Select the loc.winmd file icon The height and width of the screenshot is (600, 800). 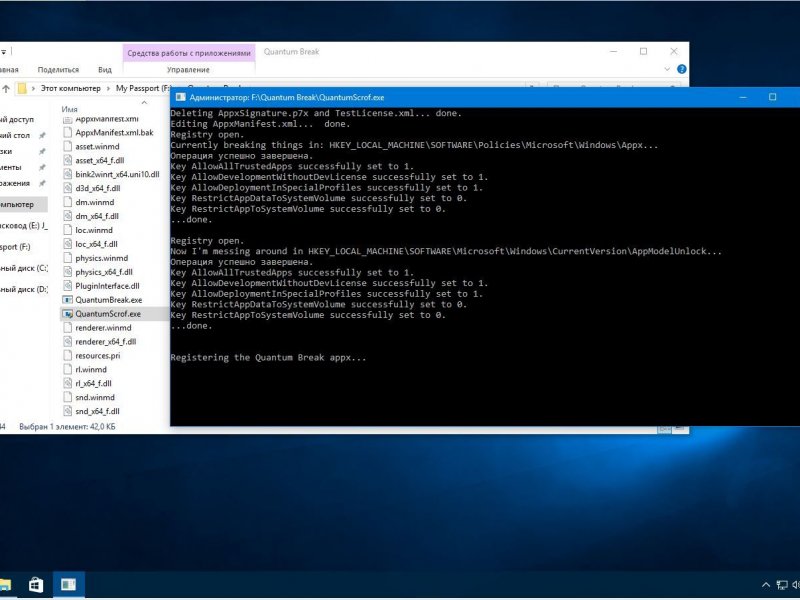click(67, 230)
